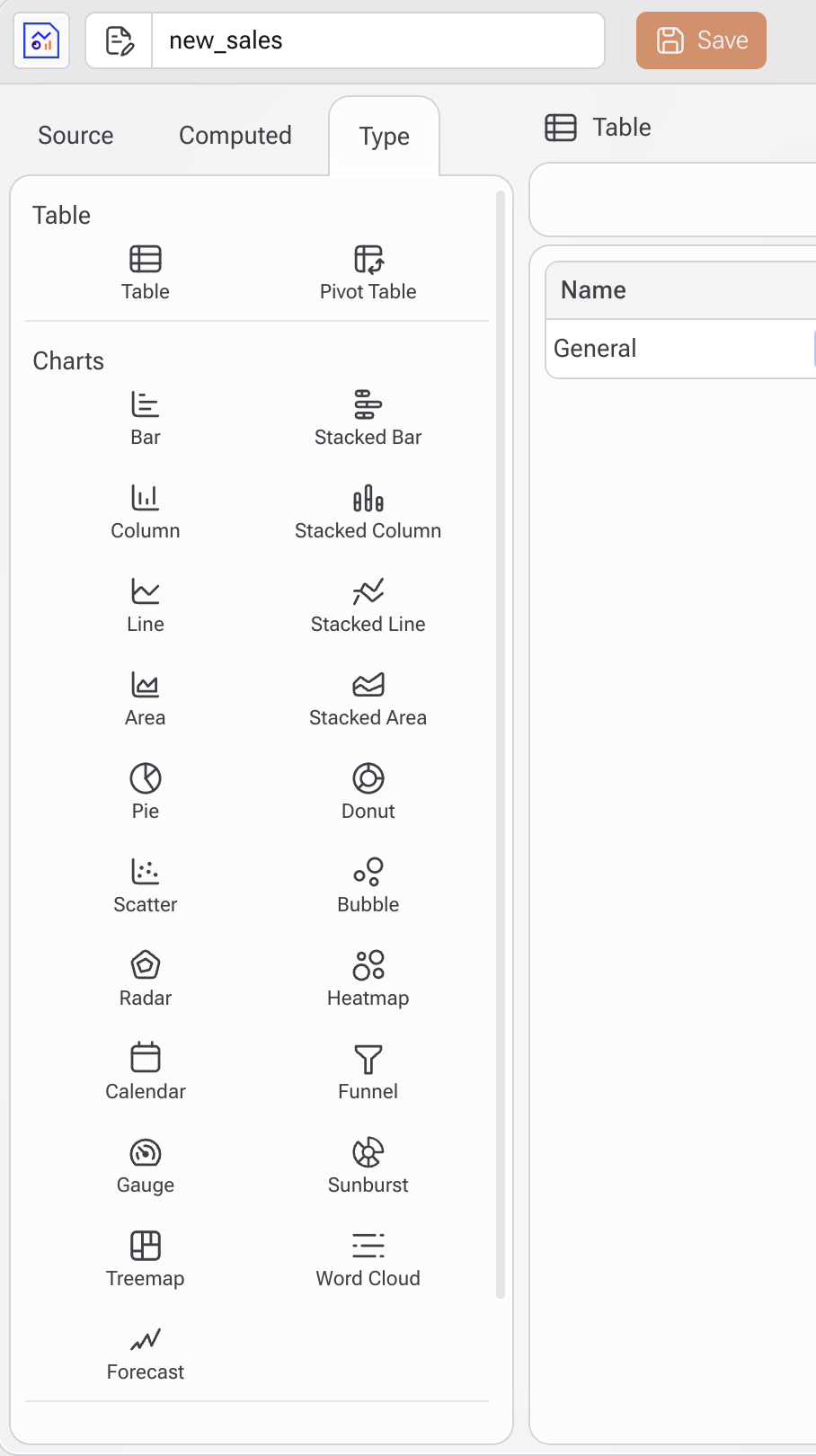This screenshot has height=1456, width=816.
Task: Click the dashboard logo icon
Action: coord(41,40)
